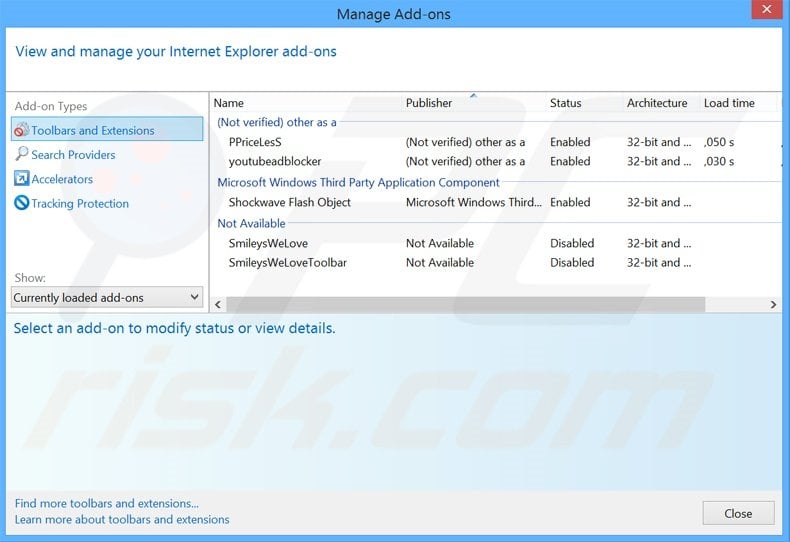Open the Tracking Protection category
This screenshot has width=790, height=542.
(80, 204)
